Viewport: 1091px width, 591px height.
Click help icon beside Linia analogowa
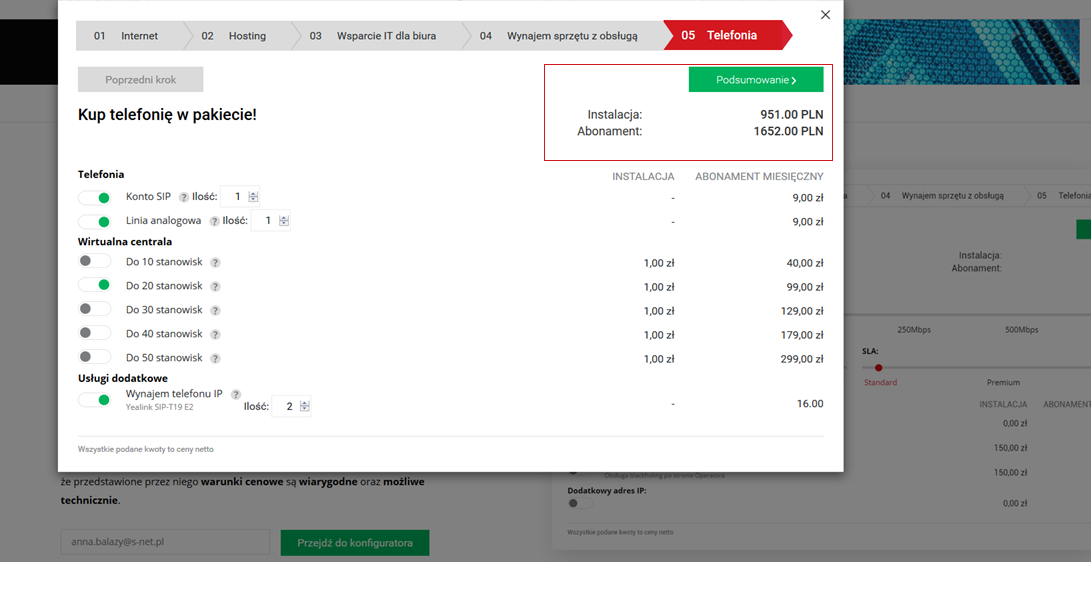214,221
